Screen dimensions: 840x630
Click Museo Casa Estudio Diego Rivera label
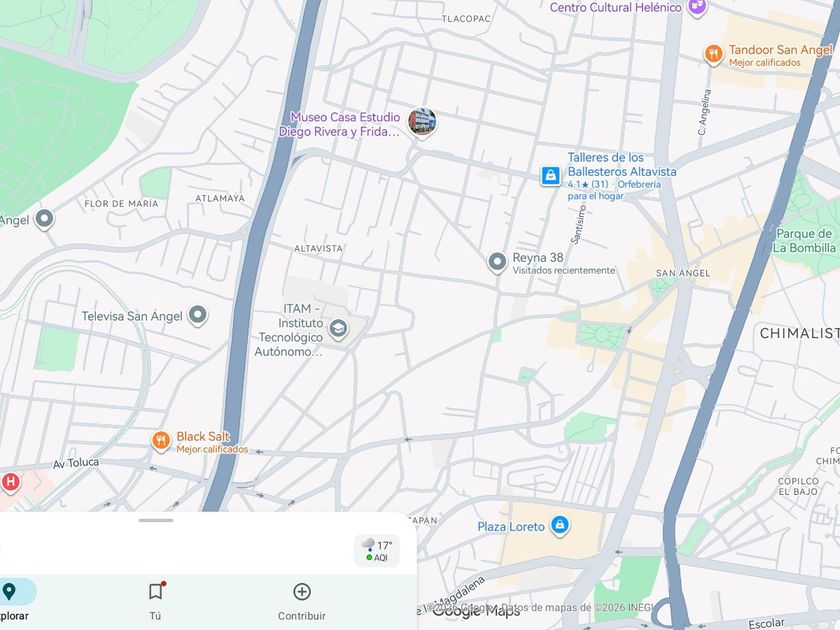[340, 124]
